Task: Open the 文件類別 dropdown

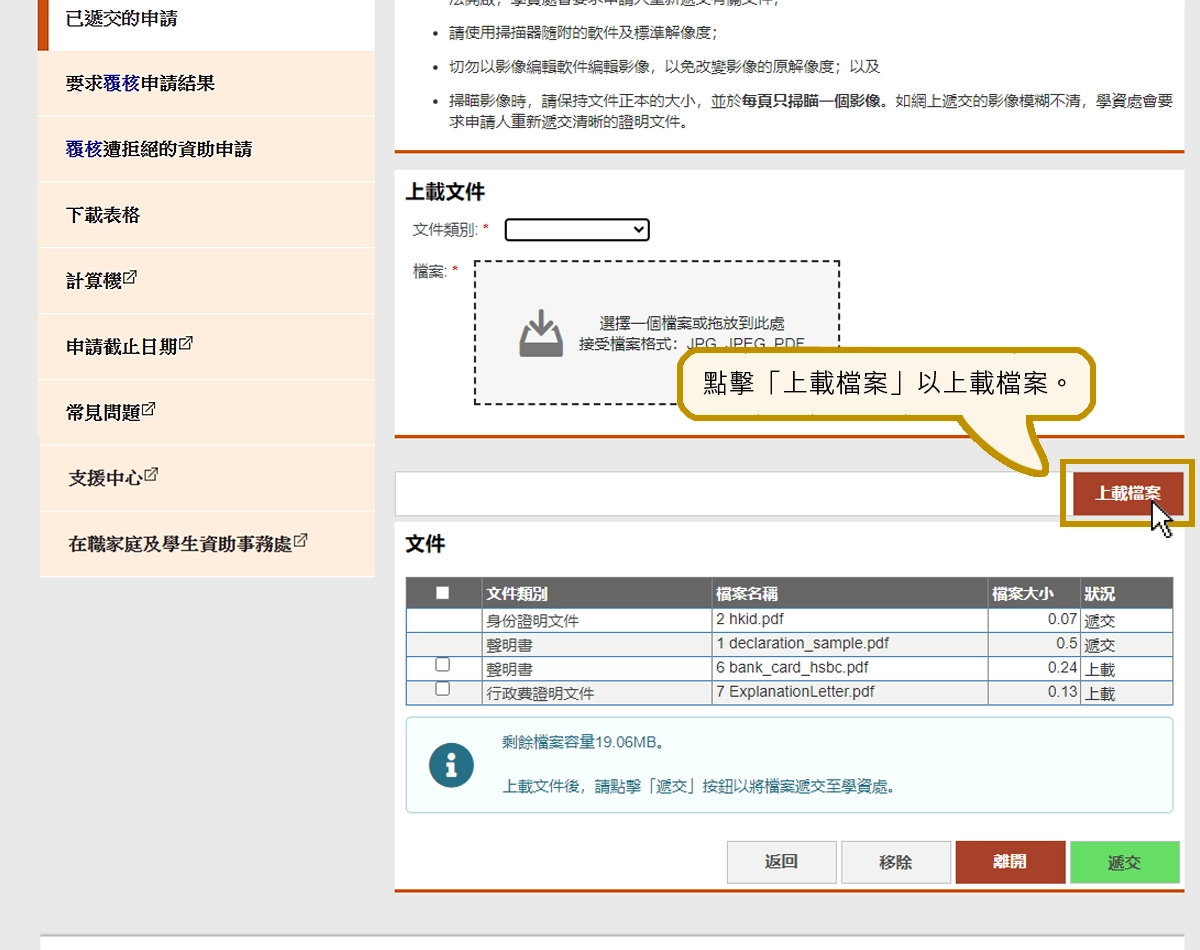Action: coord(577,230)
